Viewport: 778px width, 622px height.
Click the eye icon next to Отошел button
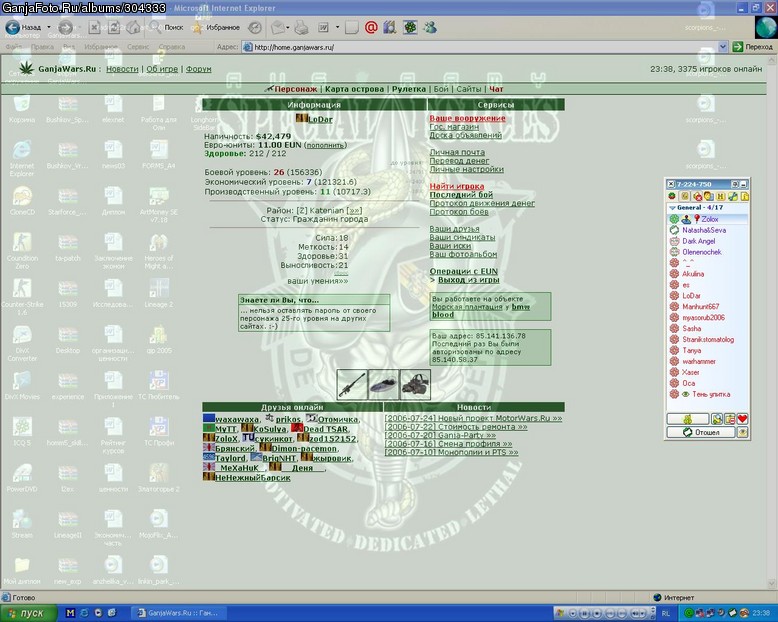pyautogui.click(x=742, y=433)
